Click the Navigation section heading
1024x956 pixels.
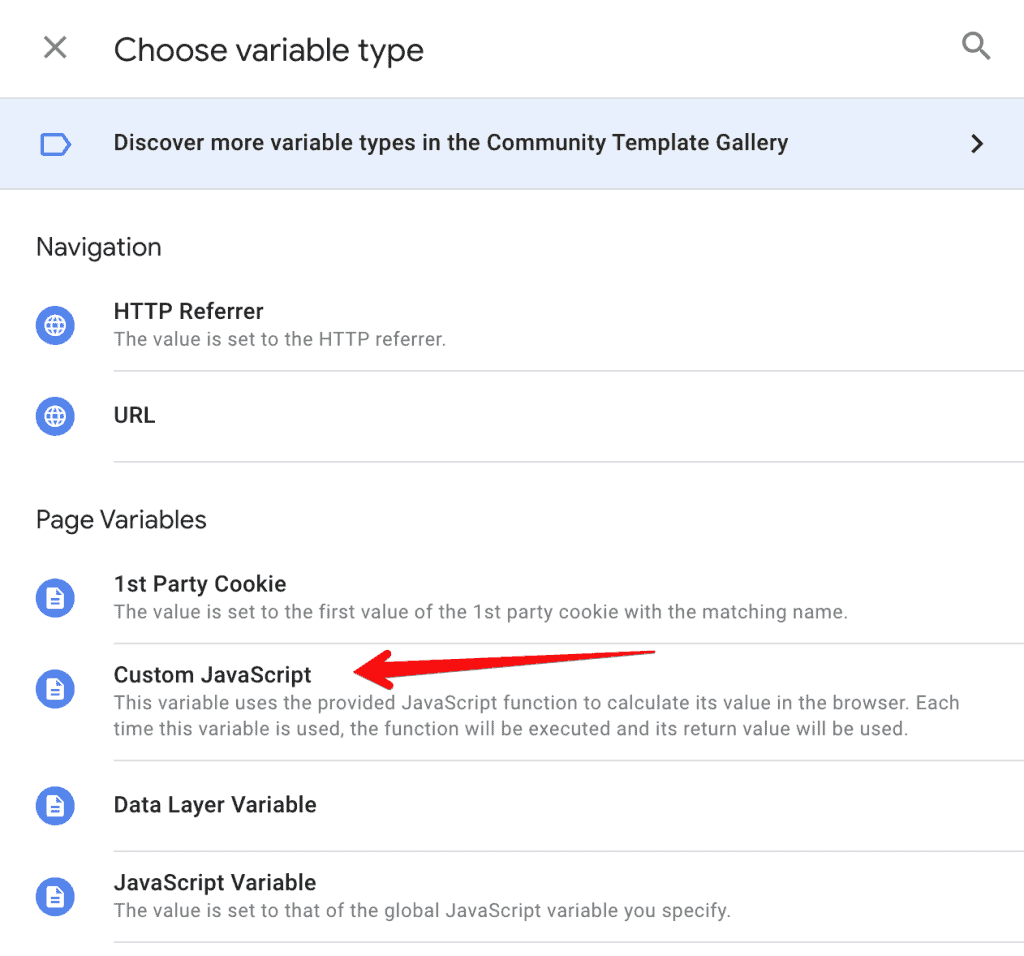point(98,247)
